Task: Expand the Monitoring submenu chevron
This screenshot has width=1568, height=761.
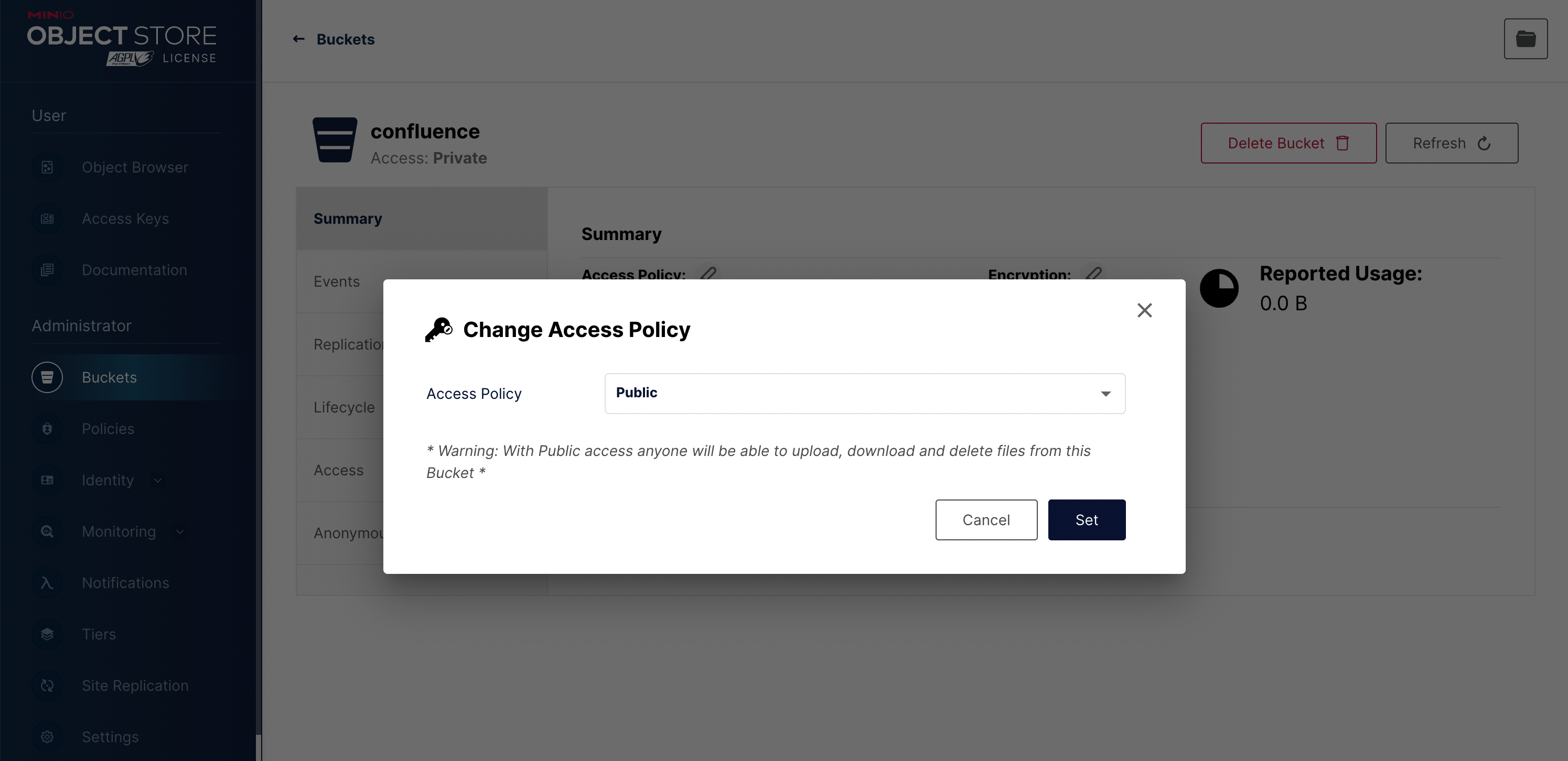Action: 179,531
